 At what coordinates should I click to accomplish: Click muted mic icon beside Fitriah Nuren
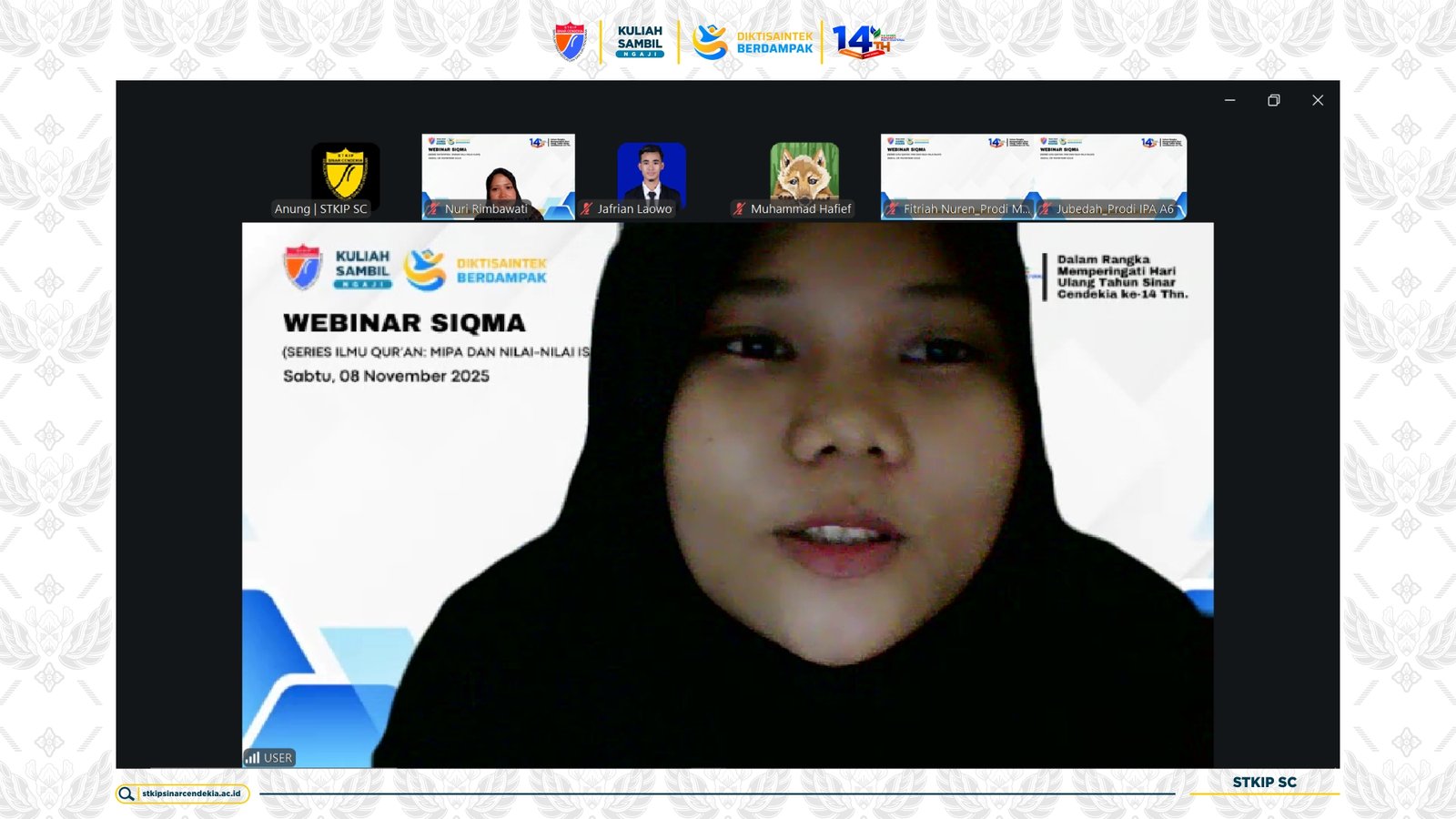point(893,209)
